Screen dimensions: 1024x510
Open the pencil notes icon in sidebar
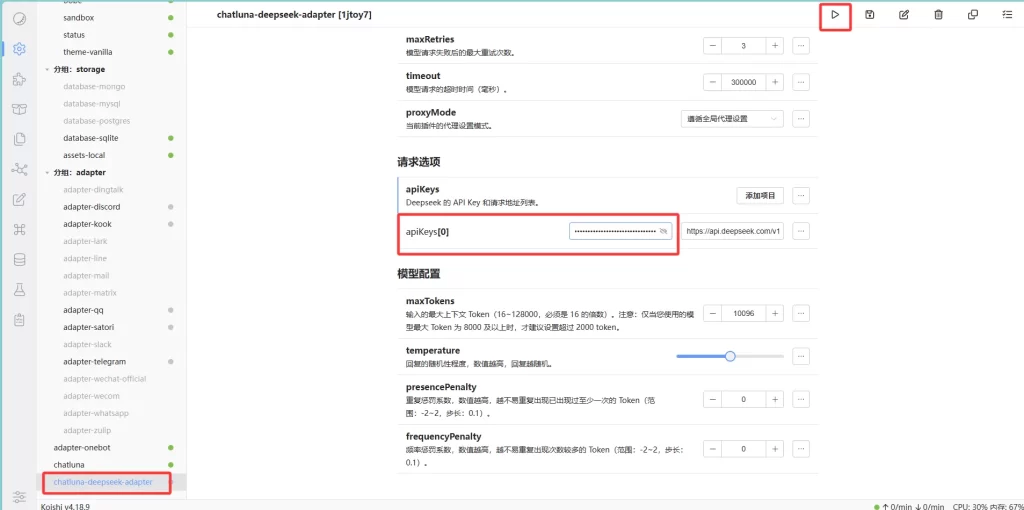(x=19, y=199)
